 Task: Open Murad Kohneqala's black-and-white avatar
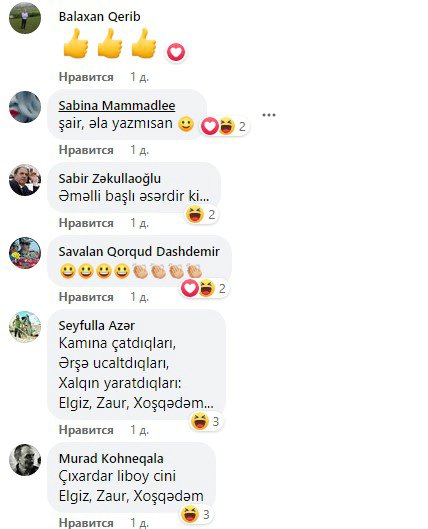point(25,460)
